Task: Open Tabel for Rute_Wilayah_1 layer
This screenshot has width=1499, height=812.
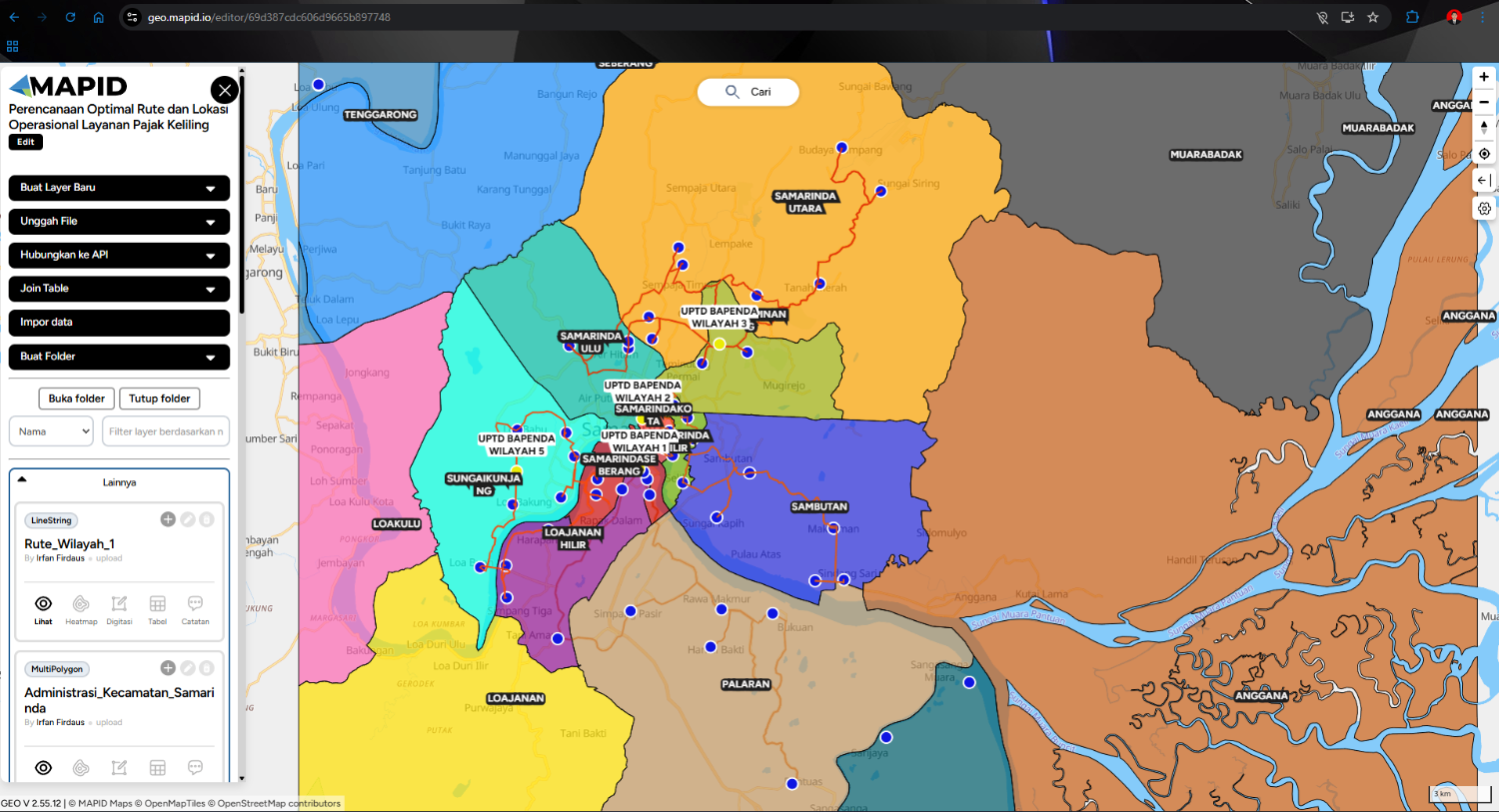Action: 157,608
